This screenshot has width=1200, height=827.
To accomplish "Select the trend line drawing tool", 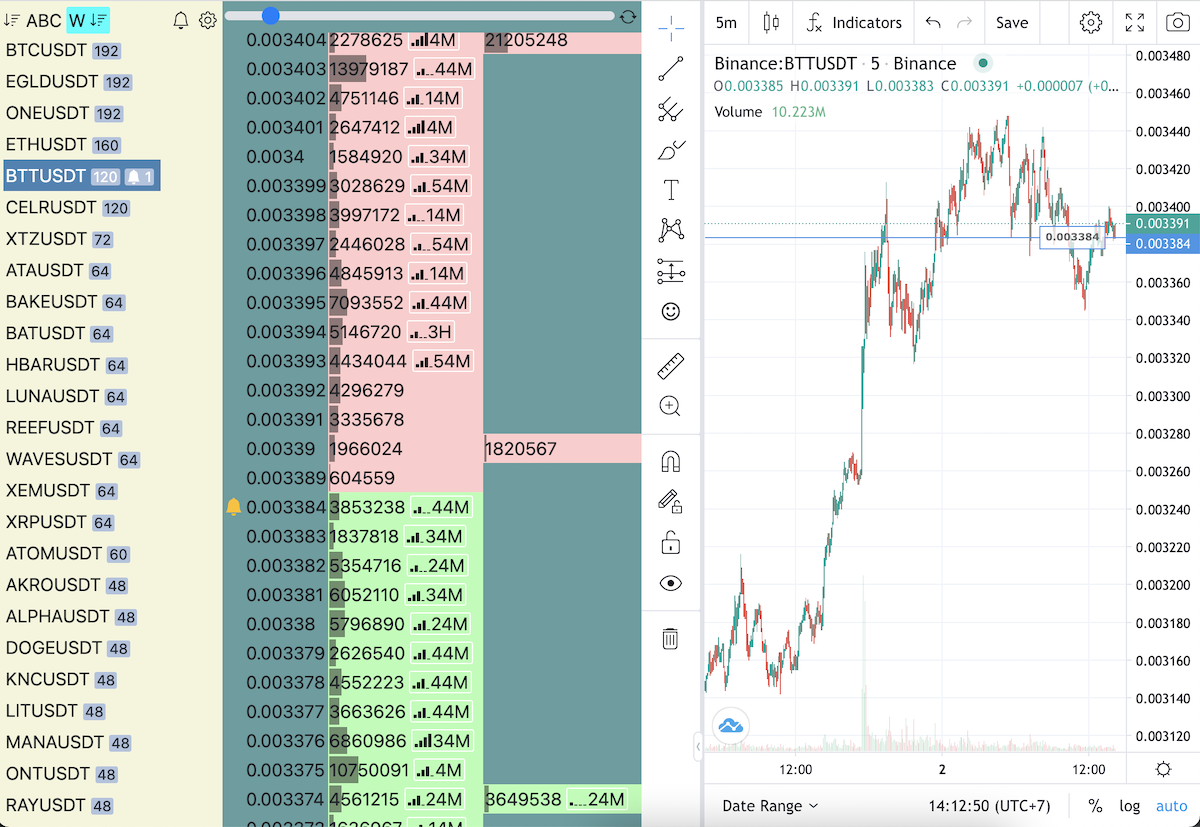I will (671, 68).
